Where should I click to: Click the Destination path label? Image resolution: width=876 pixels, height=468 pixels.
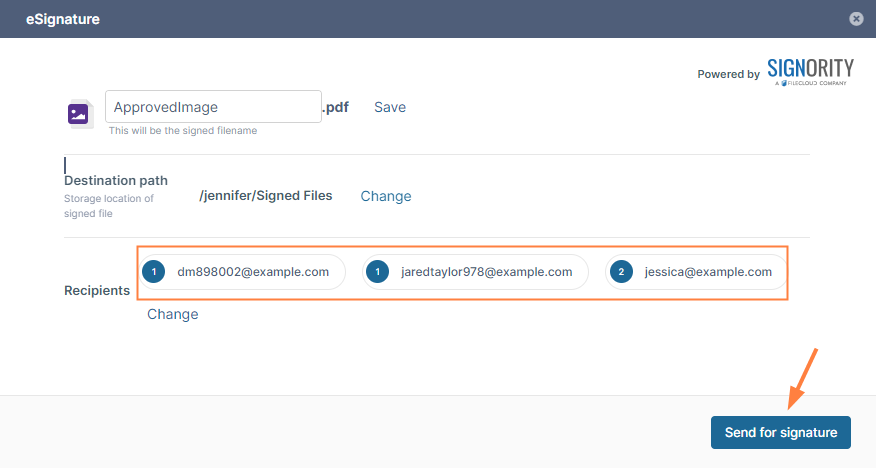pyautogui.click(x=116, y=181)
